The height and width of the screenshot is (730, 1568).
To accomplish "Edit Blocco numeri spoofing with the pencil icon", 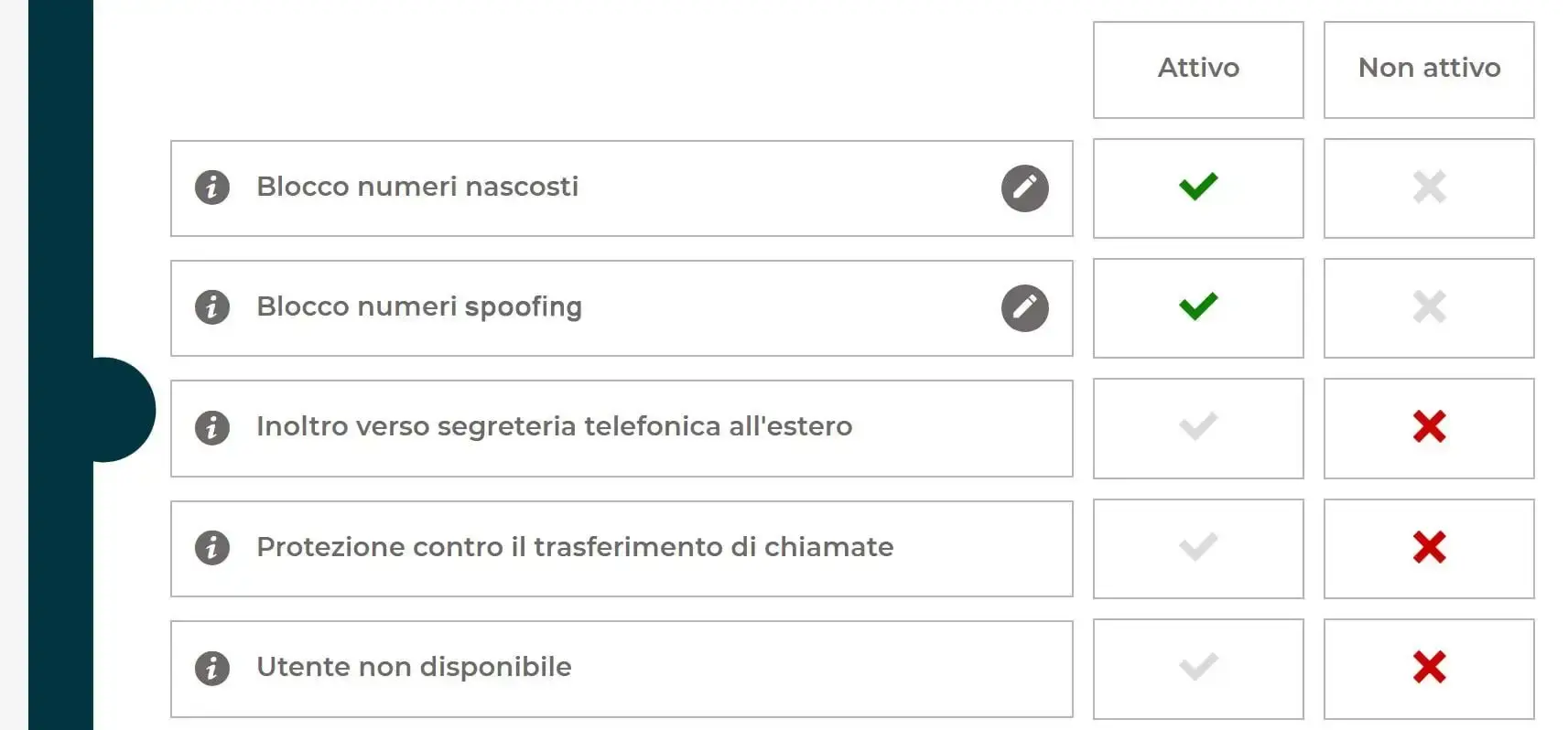I will (x=1024, y=308).
